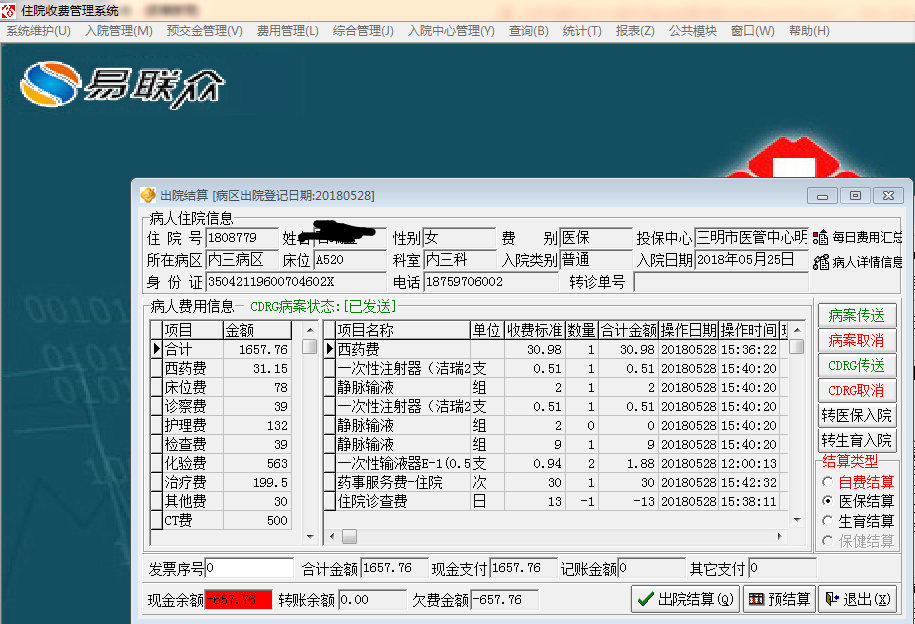
Task: Click the red 现金余额 field
Action: (239, 599)
